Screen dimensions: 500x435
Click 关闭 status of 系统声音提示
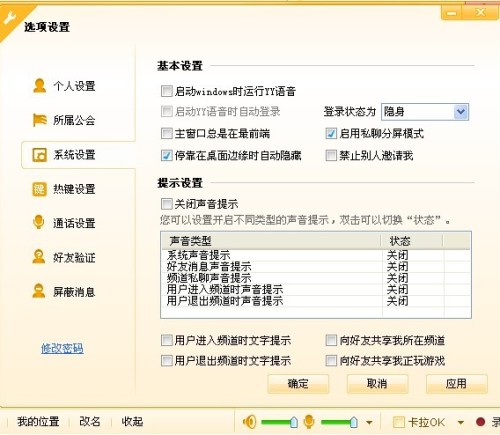397,255
